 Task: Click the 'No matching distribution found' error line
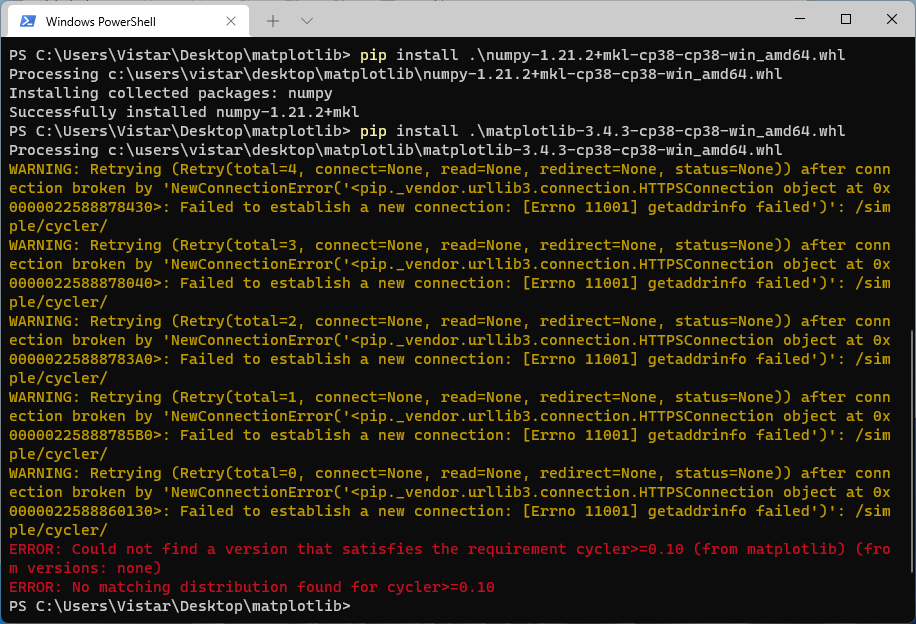252,587
